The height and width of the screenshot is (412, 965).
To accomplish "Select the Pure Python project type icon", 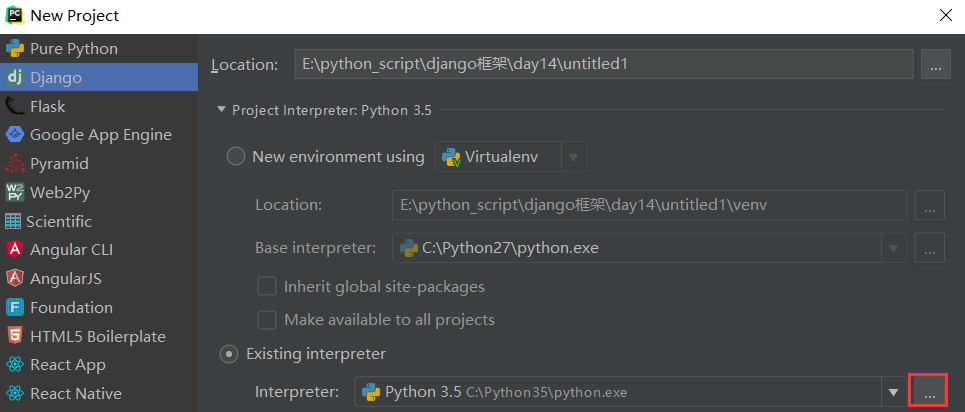I will point(15,48).
